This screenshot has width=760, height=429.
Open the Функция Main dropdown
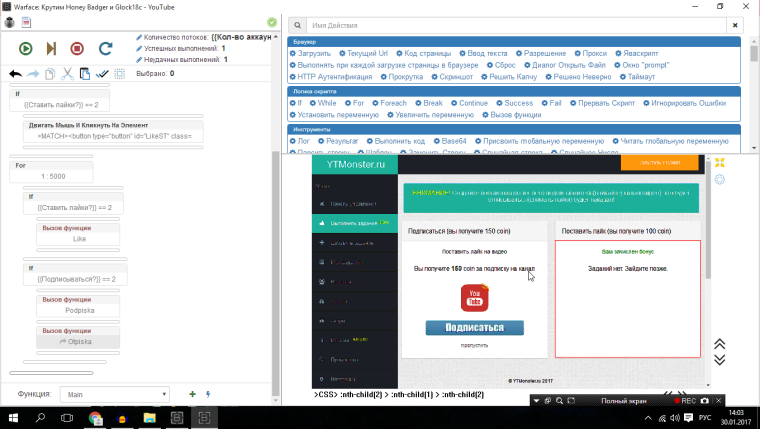tap(114, 395)
